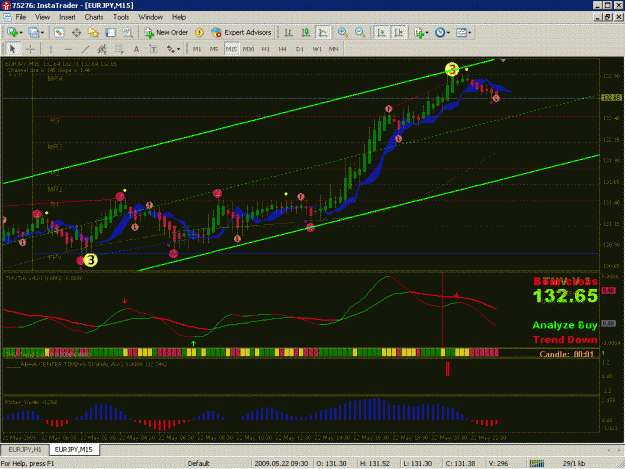Toggle the Data Window crosshair-target icon
625x469 pixels.
pos(76,33)
